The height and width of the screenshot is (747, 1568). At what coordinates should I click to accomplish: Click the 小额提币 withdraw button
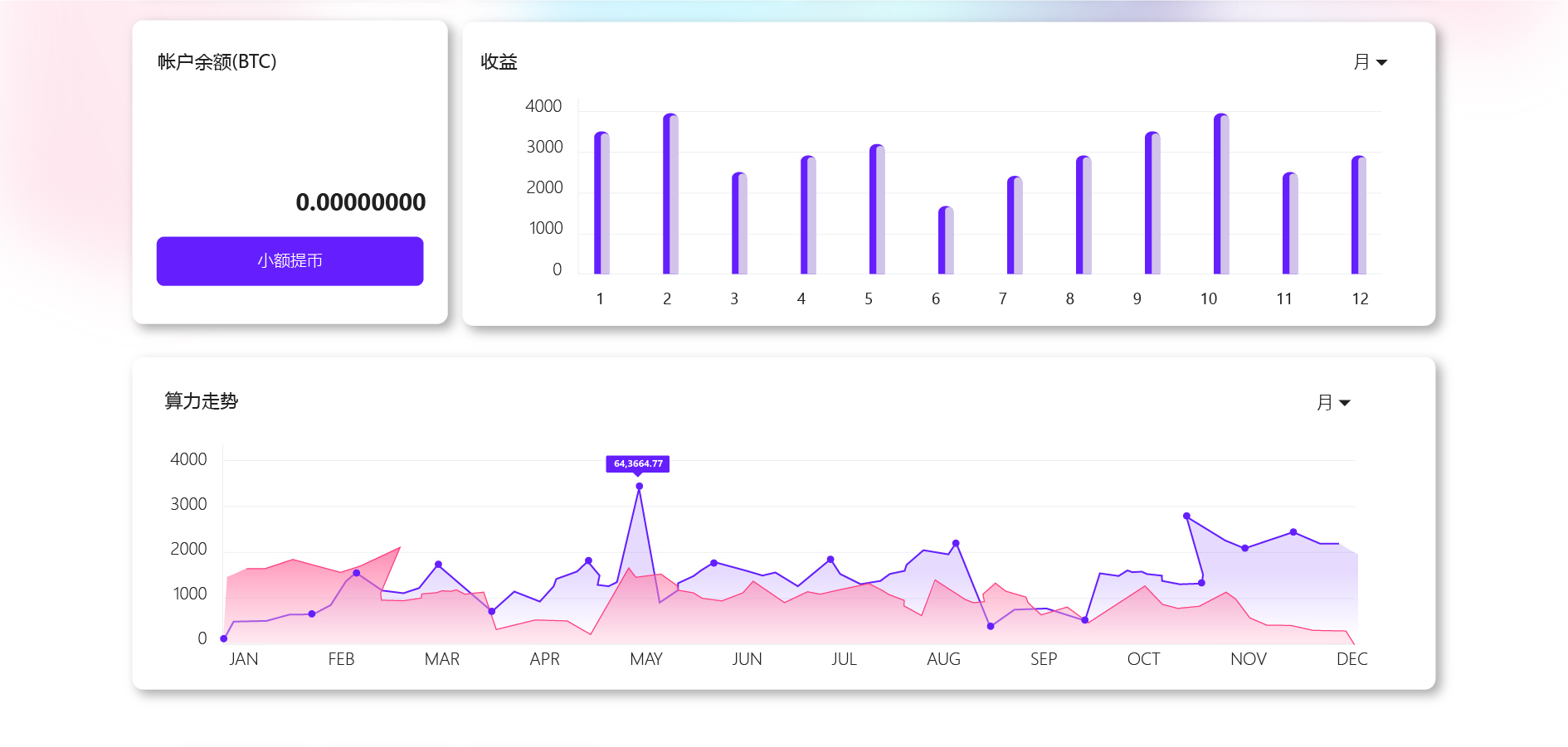(x=290, y=261)
